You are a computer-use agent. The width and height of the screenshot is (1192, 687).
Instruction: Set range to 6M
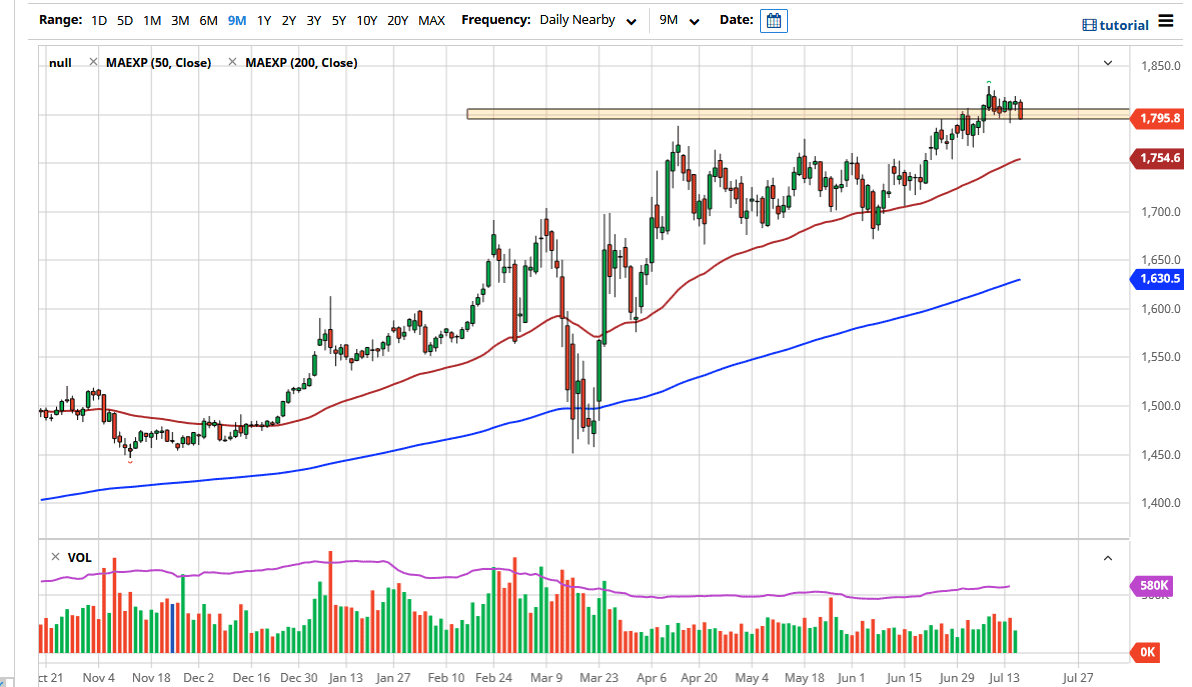[208, 21]
